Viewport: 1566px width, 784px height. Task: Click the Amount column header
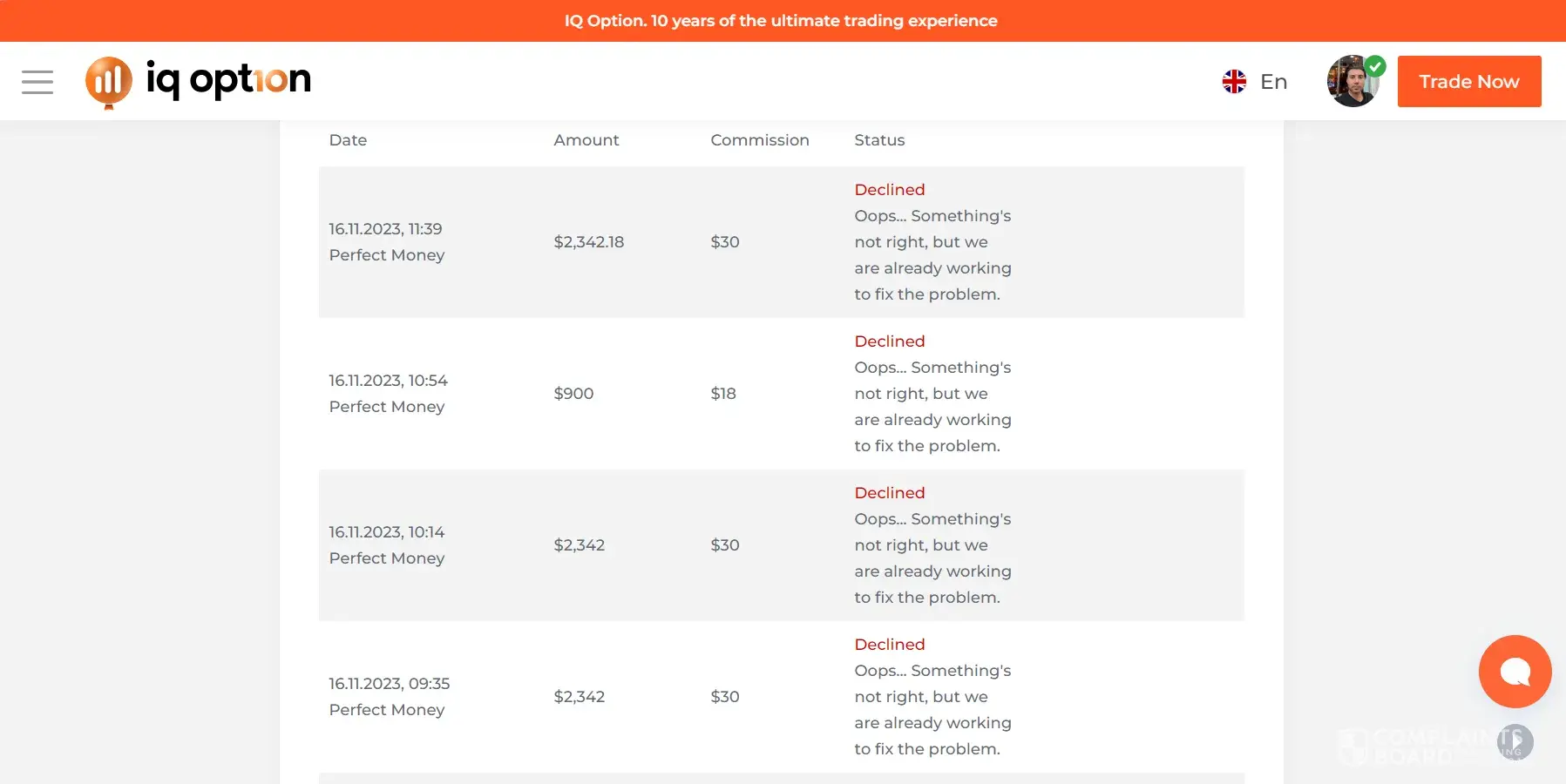tap(586, 140)
